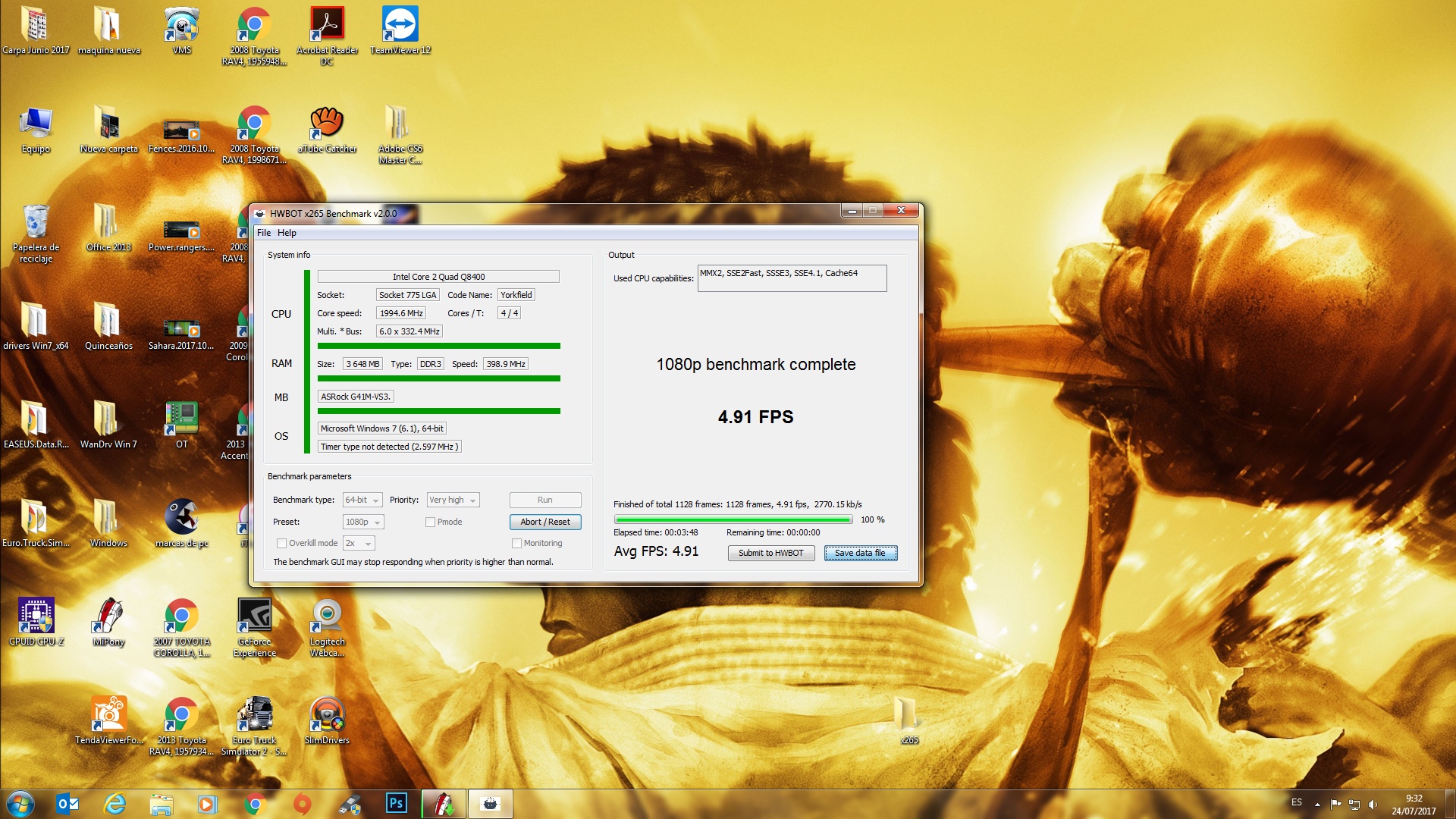The width and height of the screenshot is (1456, 819).
Task: Open EASEUS.Data.R folder icon
Action: pyautogui.click(x=36, y=425)
